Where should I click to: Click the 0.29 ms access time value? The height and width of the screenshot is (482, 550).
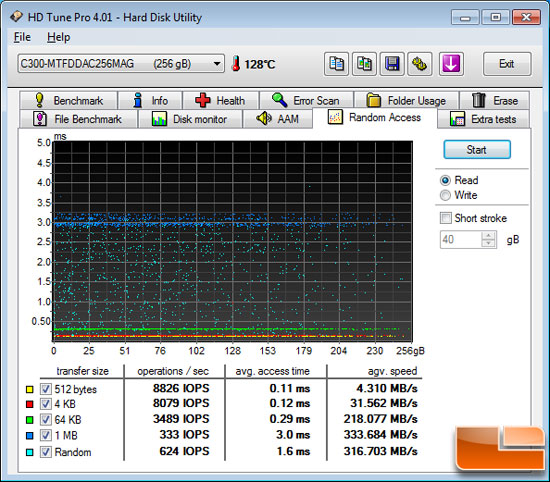click(290, 419)
